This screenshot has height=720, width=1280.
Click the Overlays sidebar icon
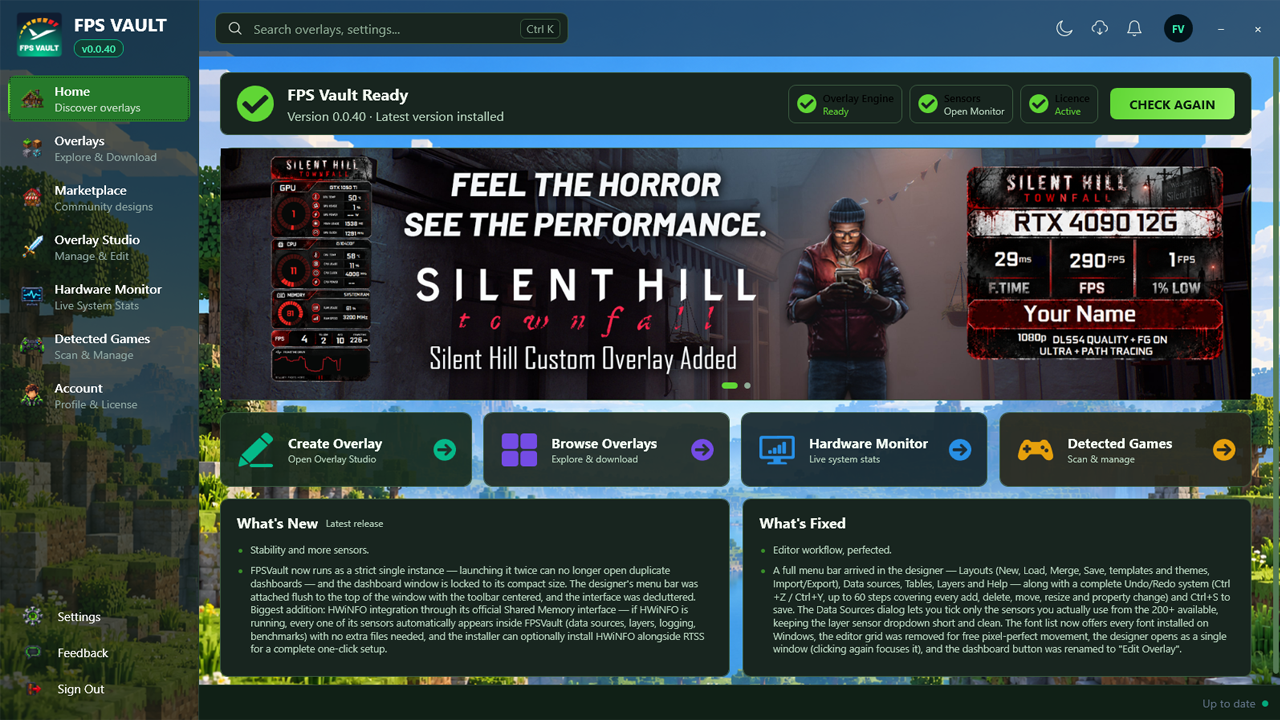point(33,149)
